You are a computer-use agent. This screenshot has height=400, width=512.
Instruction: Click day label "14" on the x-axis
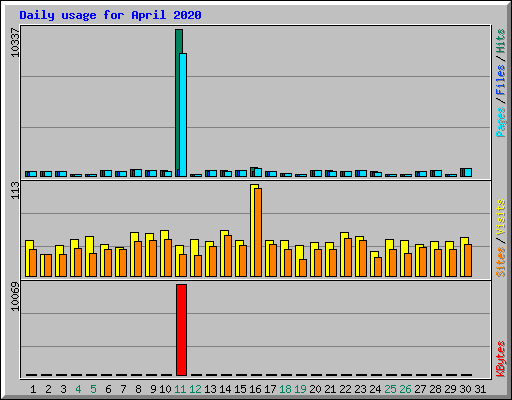(x=225, y=389)
